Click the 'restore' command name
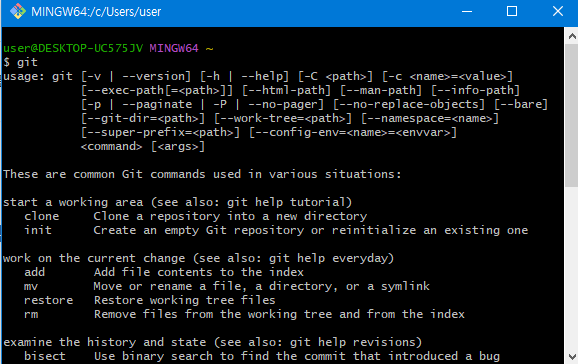 coord(48,300)
